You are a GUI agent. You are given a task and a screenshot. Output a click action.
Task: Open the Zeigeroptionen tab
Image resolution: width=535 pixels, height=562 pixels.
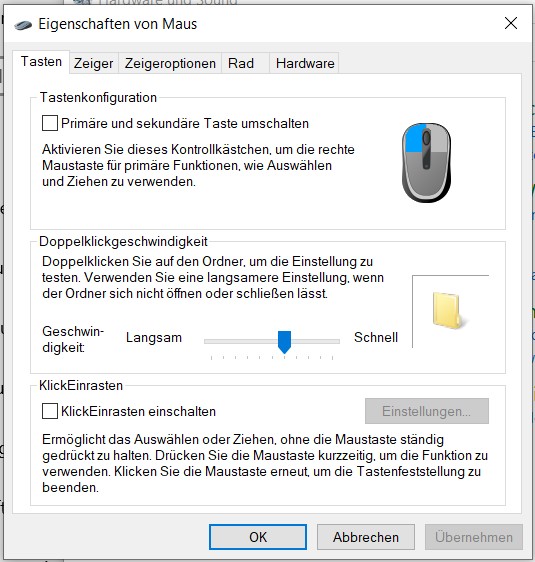click(x=170, y=63)
